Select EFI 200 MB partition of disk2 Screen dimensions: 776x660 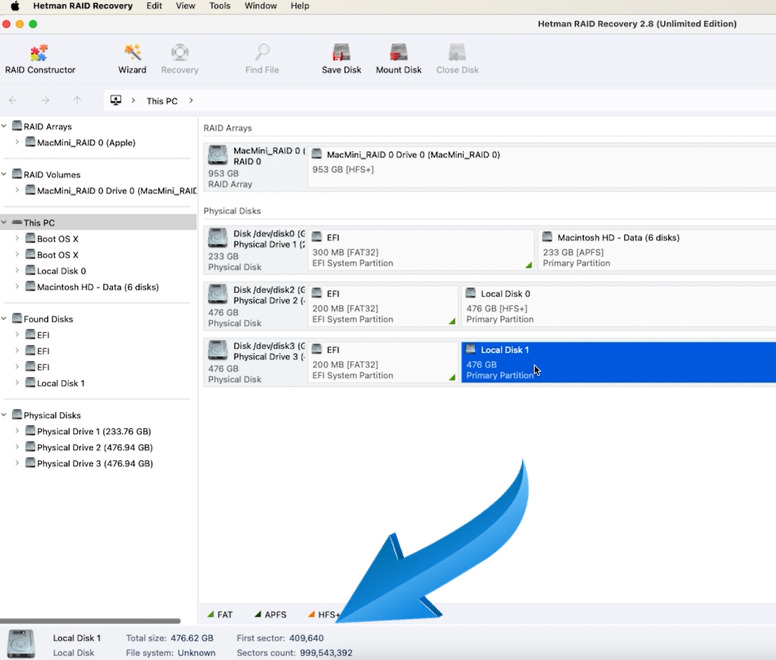(x=383, y=306)
